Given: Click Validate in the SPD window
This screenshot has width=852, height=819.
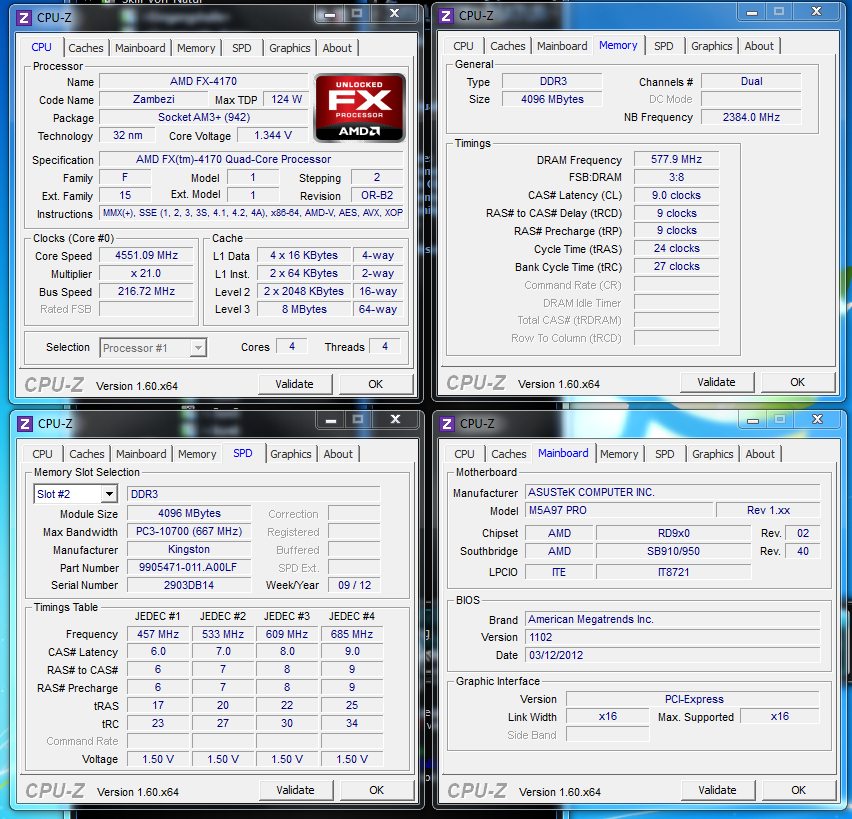Looking at the screenshot, I should [x=296, y=790].
